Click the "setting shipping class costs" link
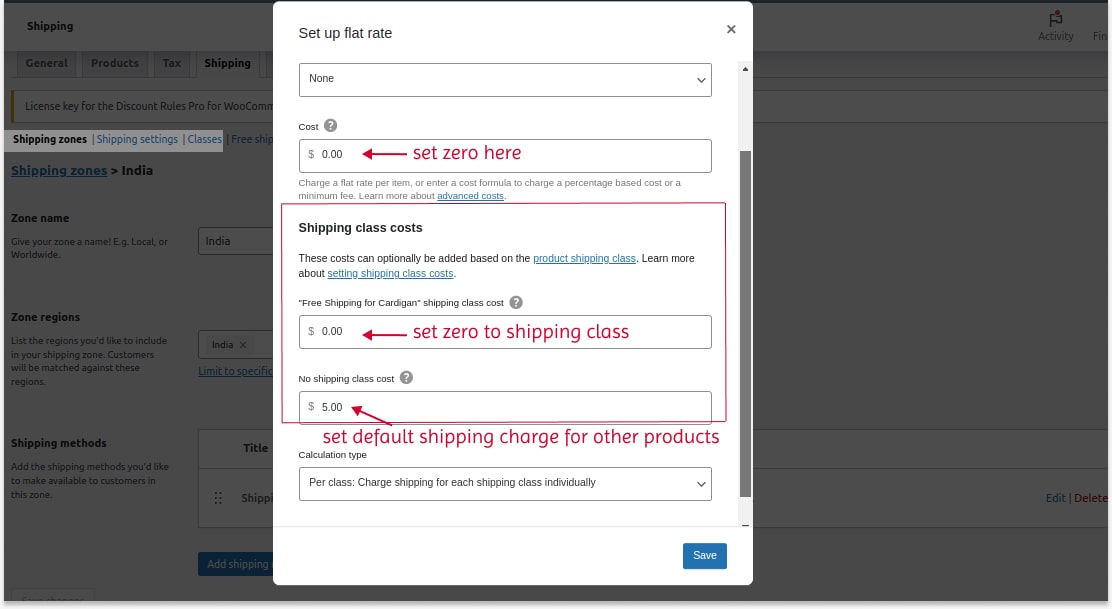The height and width of the screenshot is (609, 1112). [390, 273]
